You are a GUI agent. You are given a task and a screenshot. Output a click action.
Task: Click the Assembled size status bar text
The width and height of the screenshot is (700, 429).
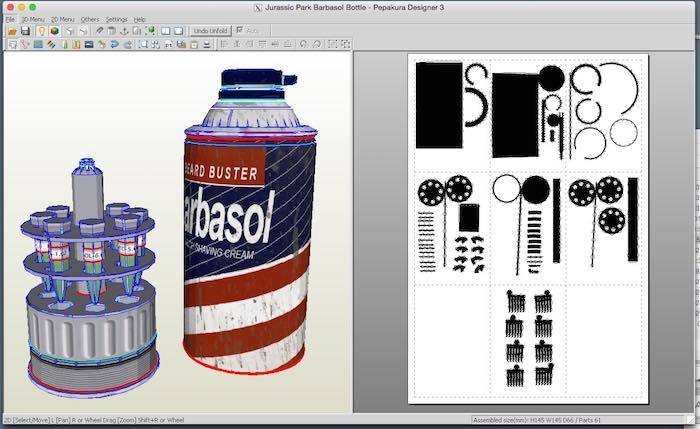[537, 420]
